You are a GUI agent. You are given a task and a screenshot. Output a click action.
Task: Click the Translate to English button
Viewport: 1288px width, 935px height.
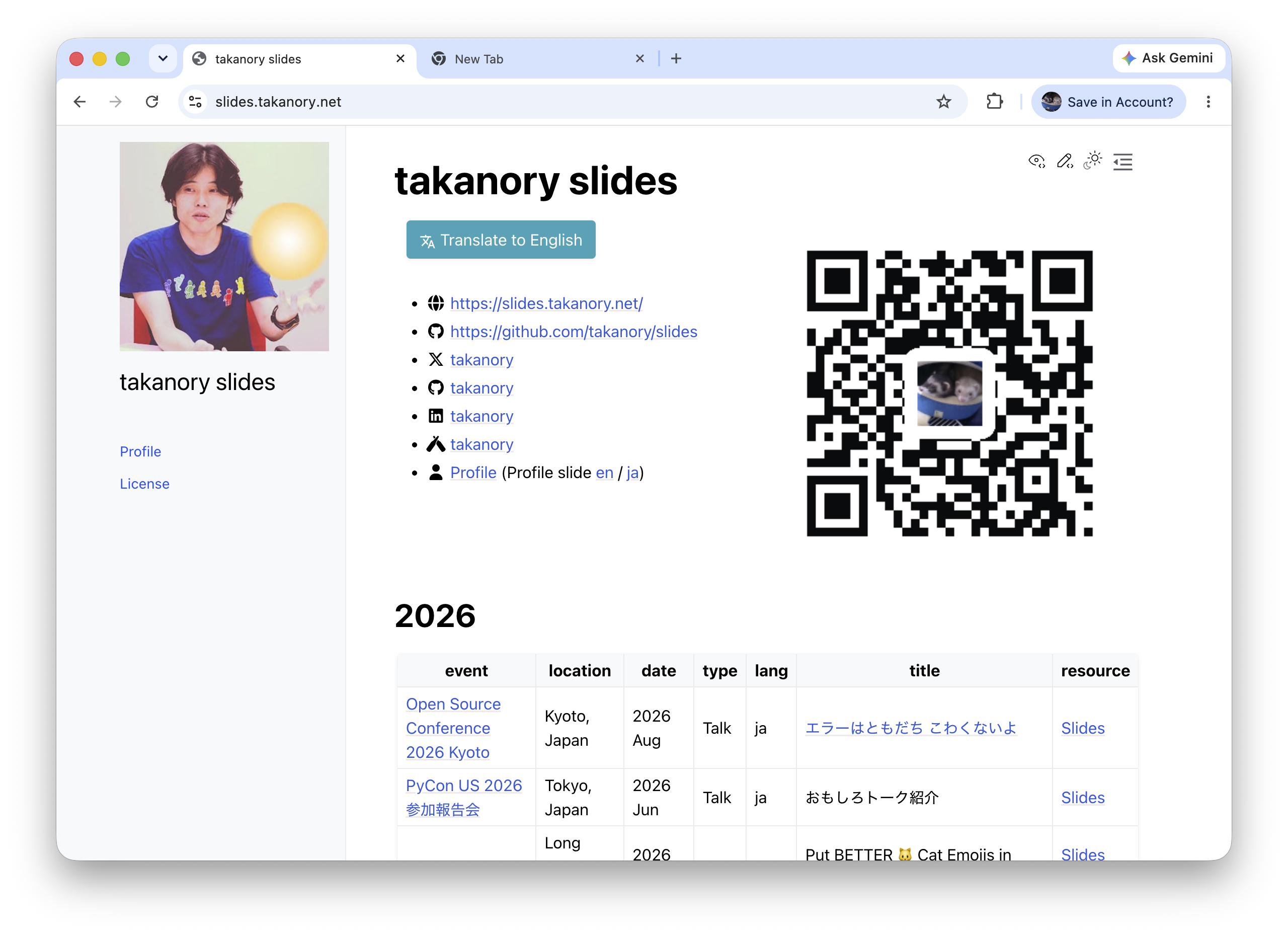tap(501, 240)
